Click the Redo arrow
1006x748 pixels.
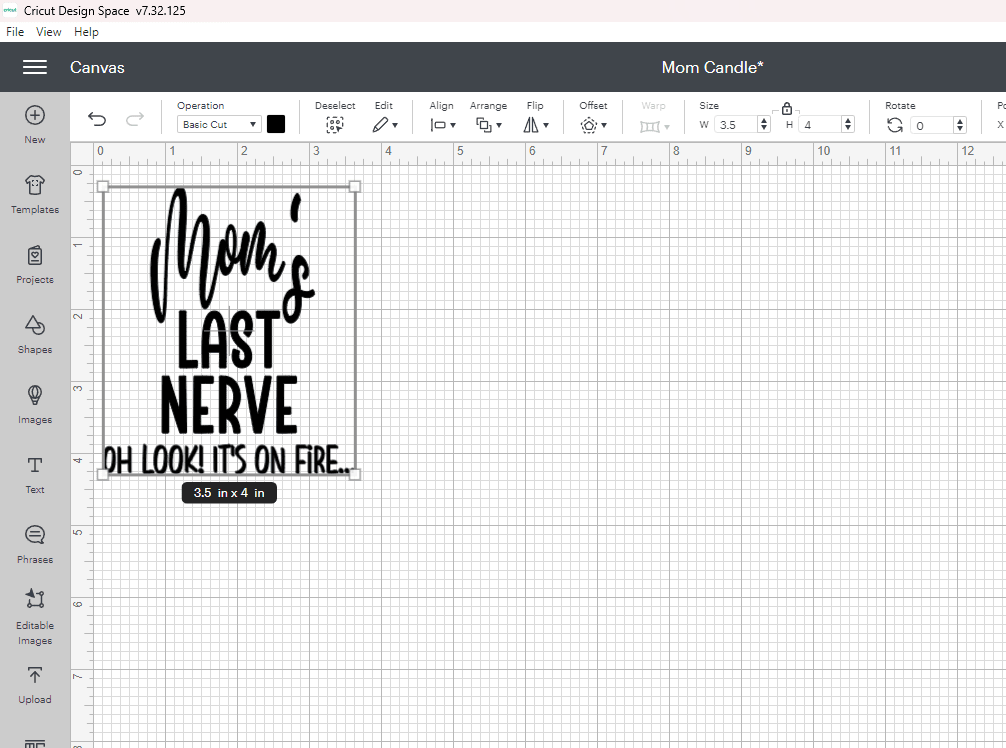tap(135, 119)
